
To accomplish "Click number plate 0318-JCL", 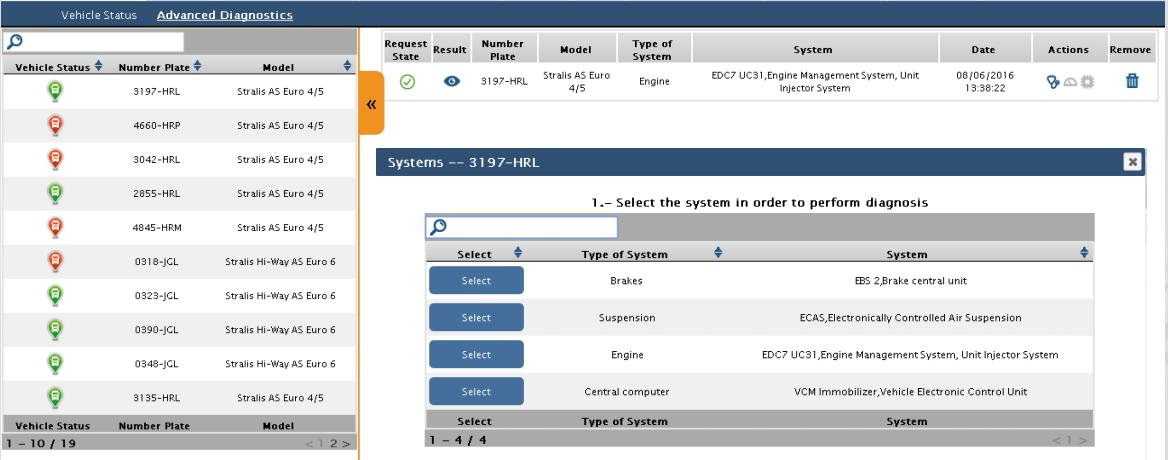I will tap(157, 262).
